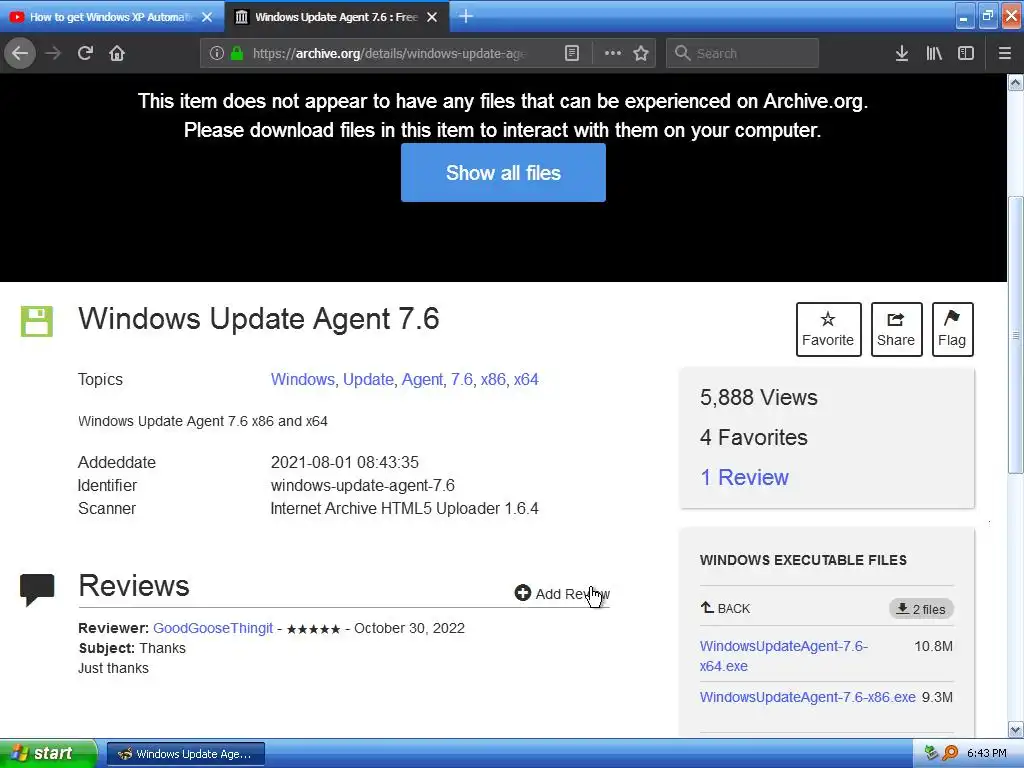
Task: Click the orange magnifier tray icon
Action: click(x=950, y=754)
